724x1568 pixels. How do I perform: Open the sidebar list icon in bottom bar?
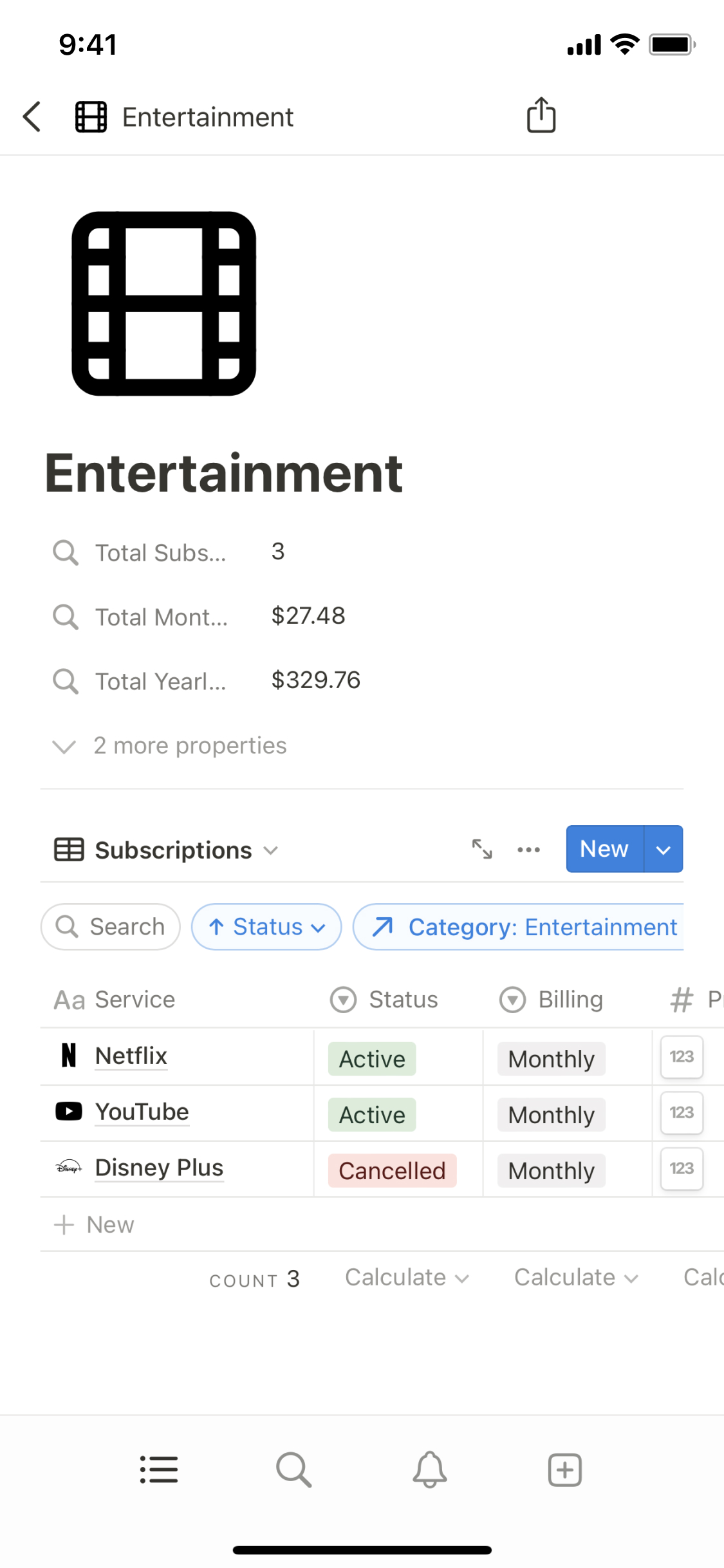tap(159, 1470)
